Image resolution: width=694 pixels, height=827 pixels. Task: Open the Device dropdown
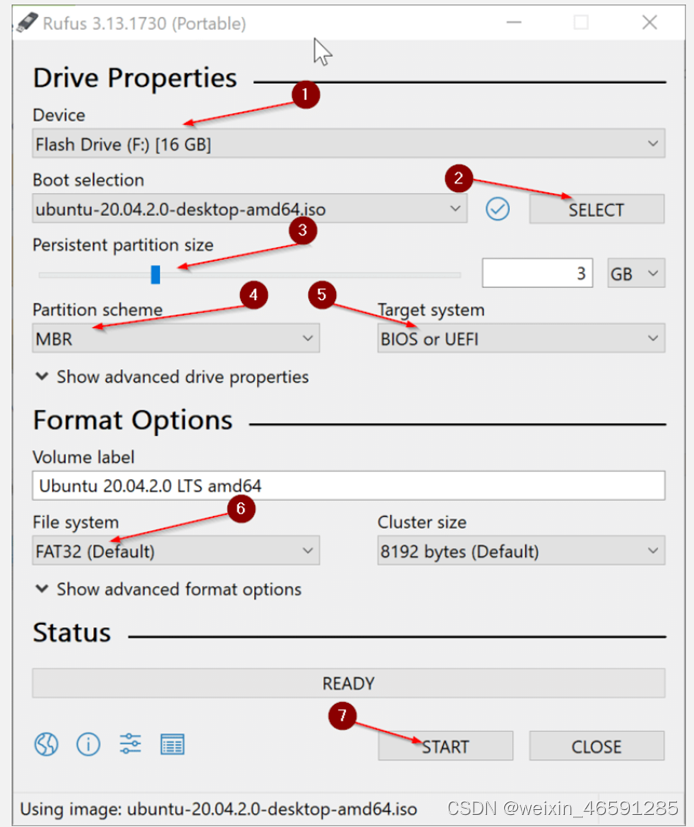[349, 143]
